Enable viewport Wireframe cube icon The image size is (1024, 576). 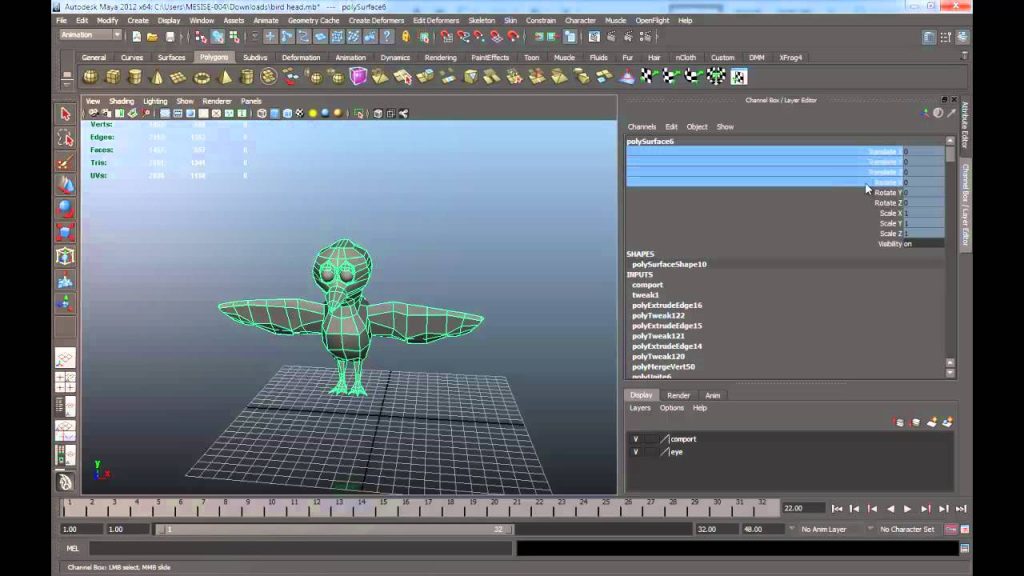click(262, 114)
